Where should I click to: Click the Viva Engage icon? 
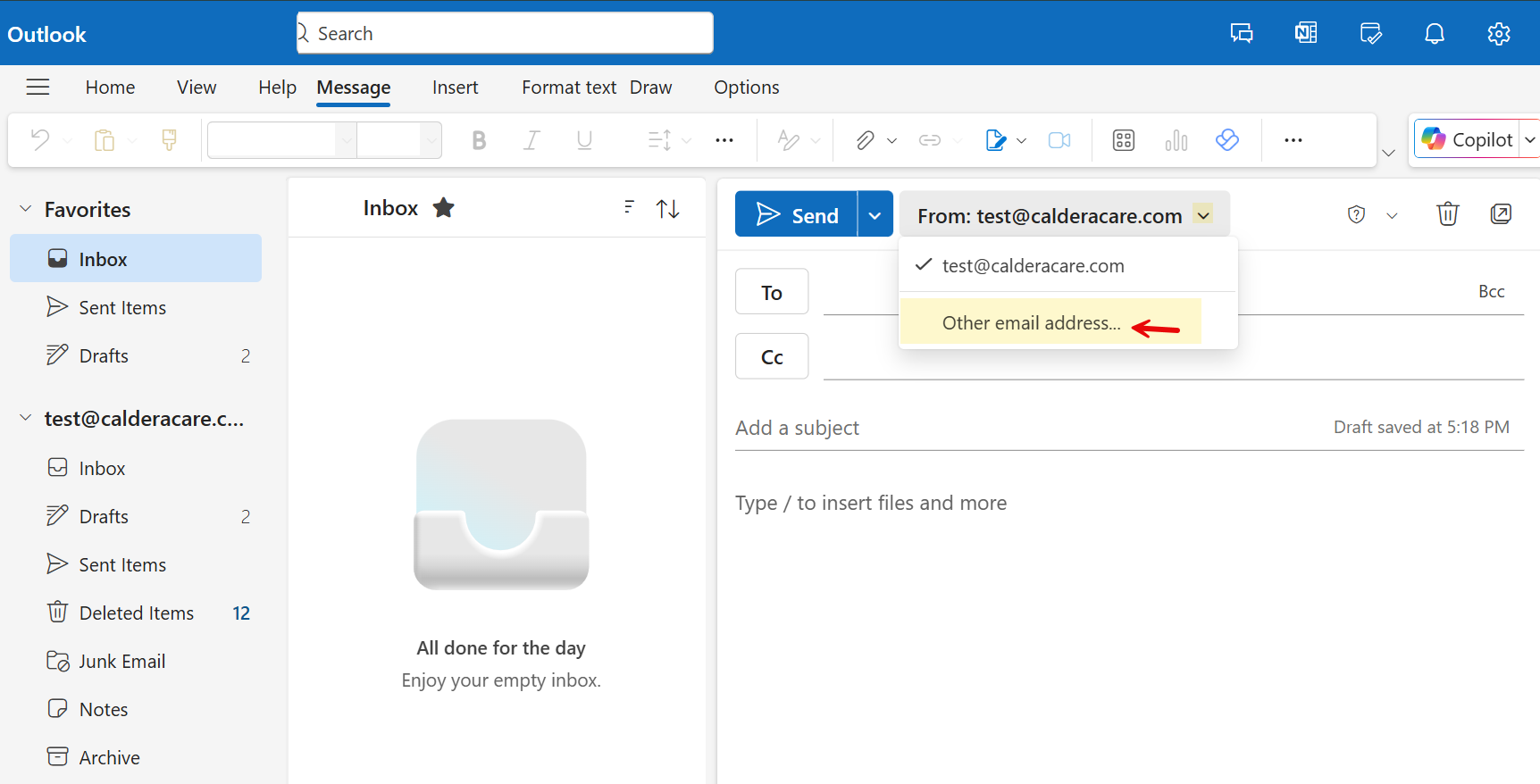click(1227, 140)
